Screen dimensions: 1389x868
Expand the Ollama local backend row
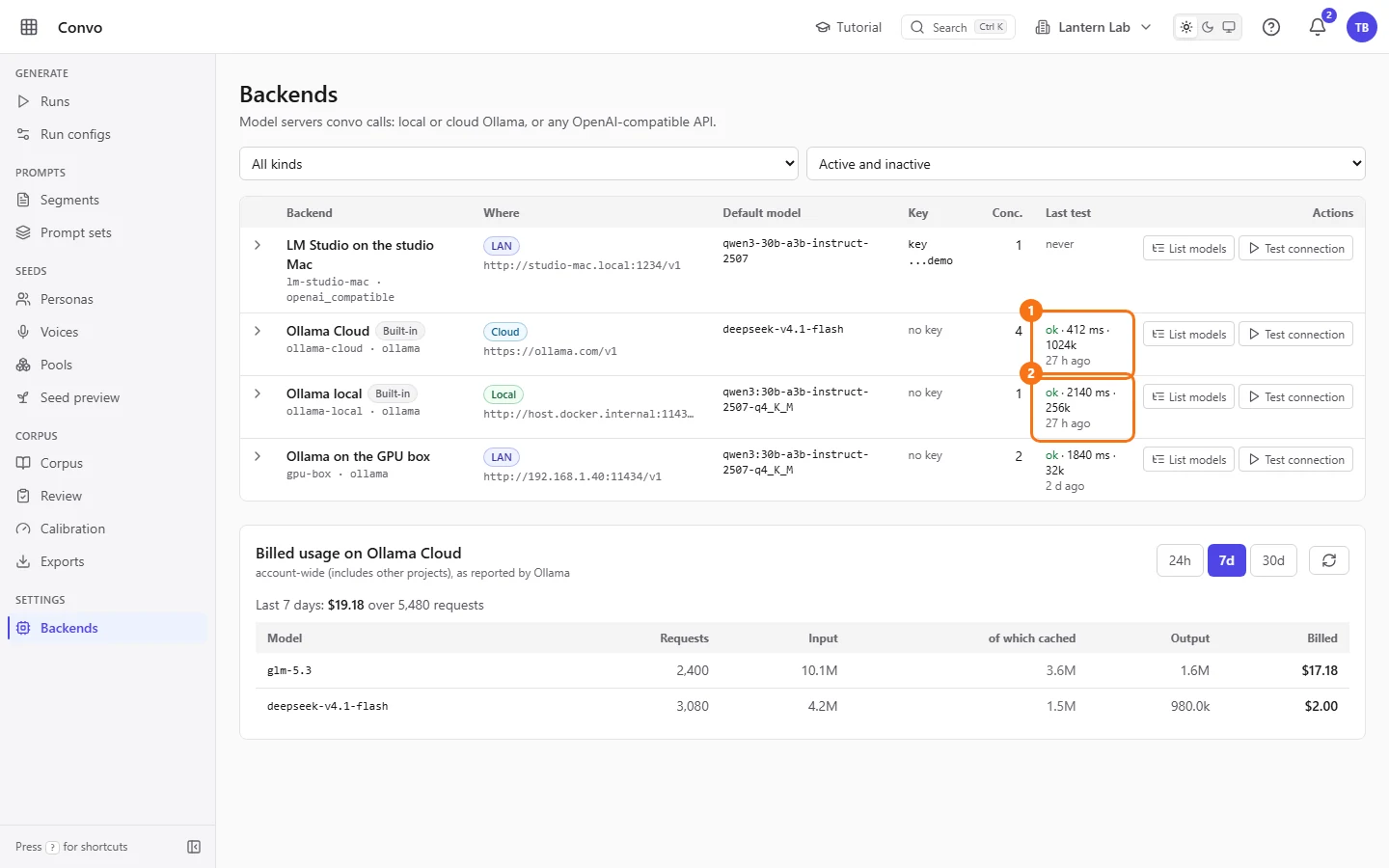point(258,393)
